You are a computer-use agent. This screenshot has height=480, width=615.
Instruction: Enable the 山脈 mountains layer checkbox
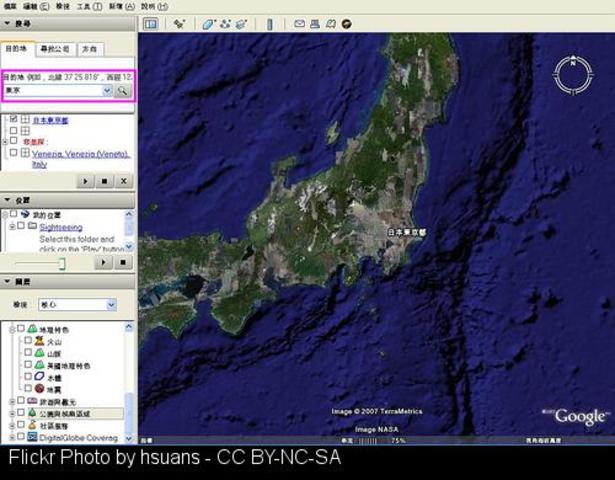(x=28, y=352)
